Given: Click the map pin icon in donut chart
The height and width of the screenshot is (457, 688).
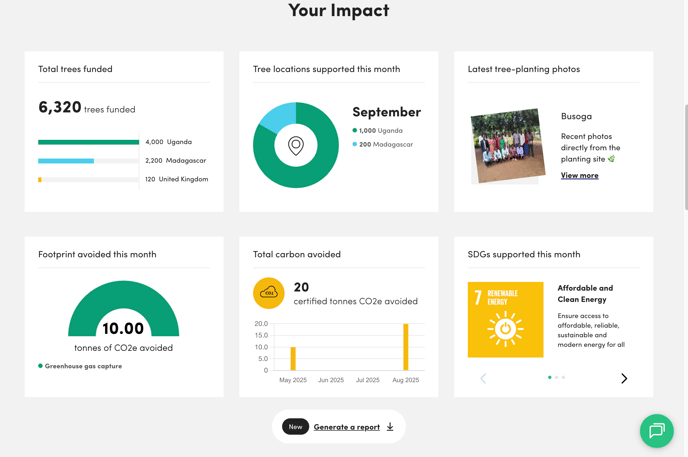Looking at the screenshot, I should point(296,146).
